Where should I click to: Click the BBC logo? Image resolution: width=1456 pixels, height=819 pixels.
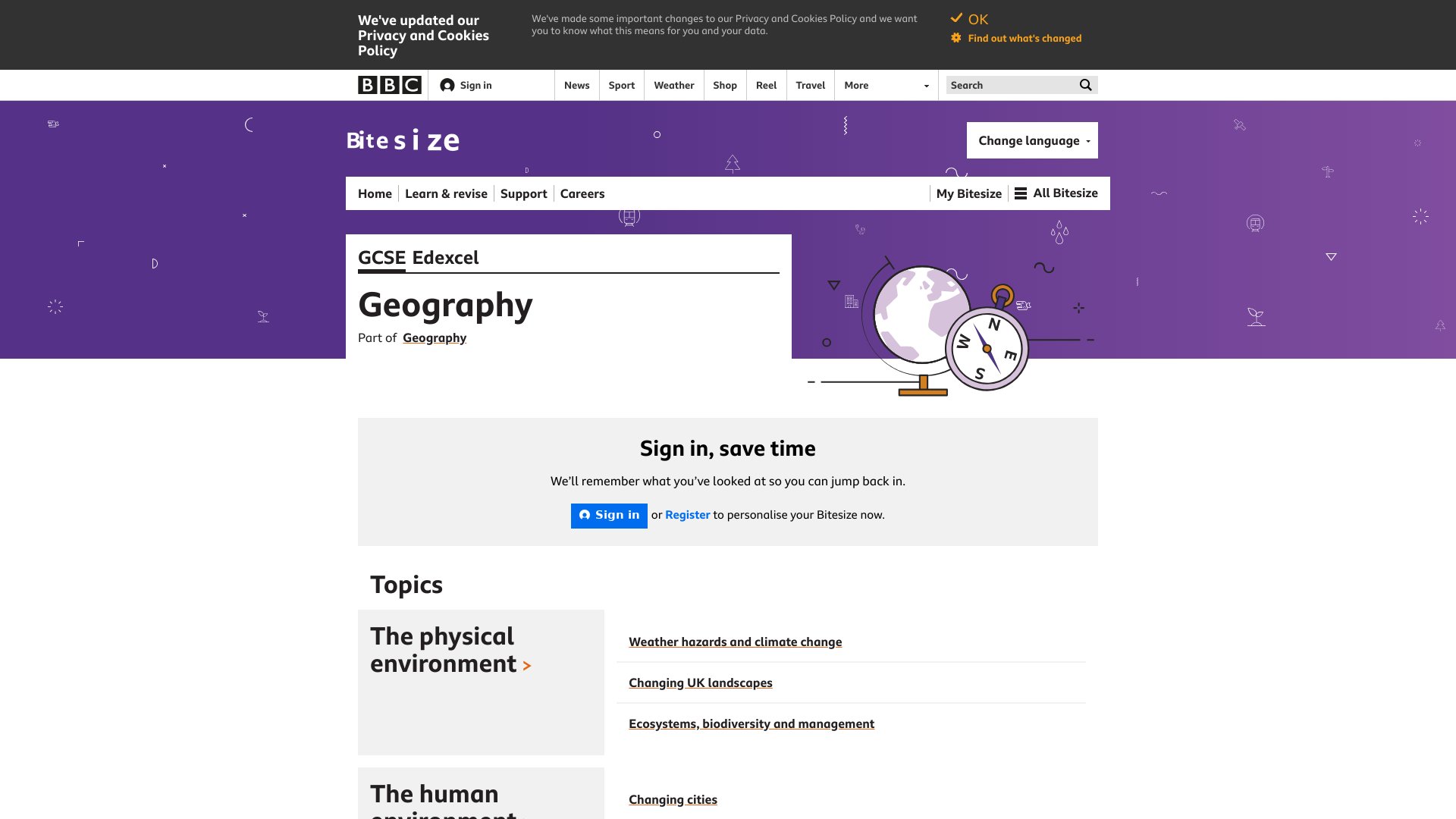tap(389, 85)
